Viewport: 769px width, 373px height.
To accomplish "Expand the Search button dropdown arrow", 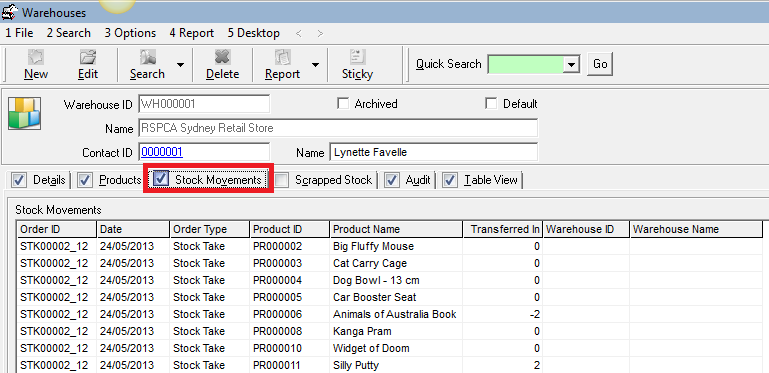I will (180, 65).
